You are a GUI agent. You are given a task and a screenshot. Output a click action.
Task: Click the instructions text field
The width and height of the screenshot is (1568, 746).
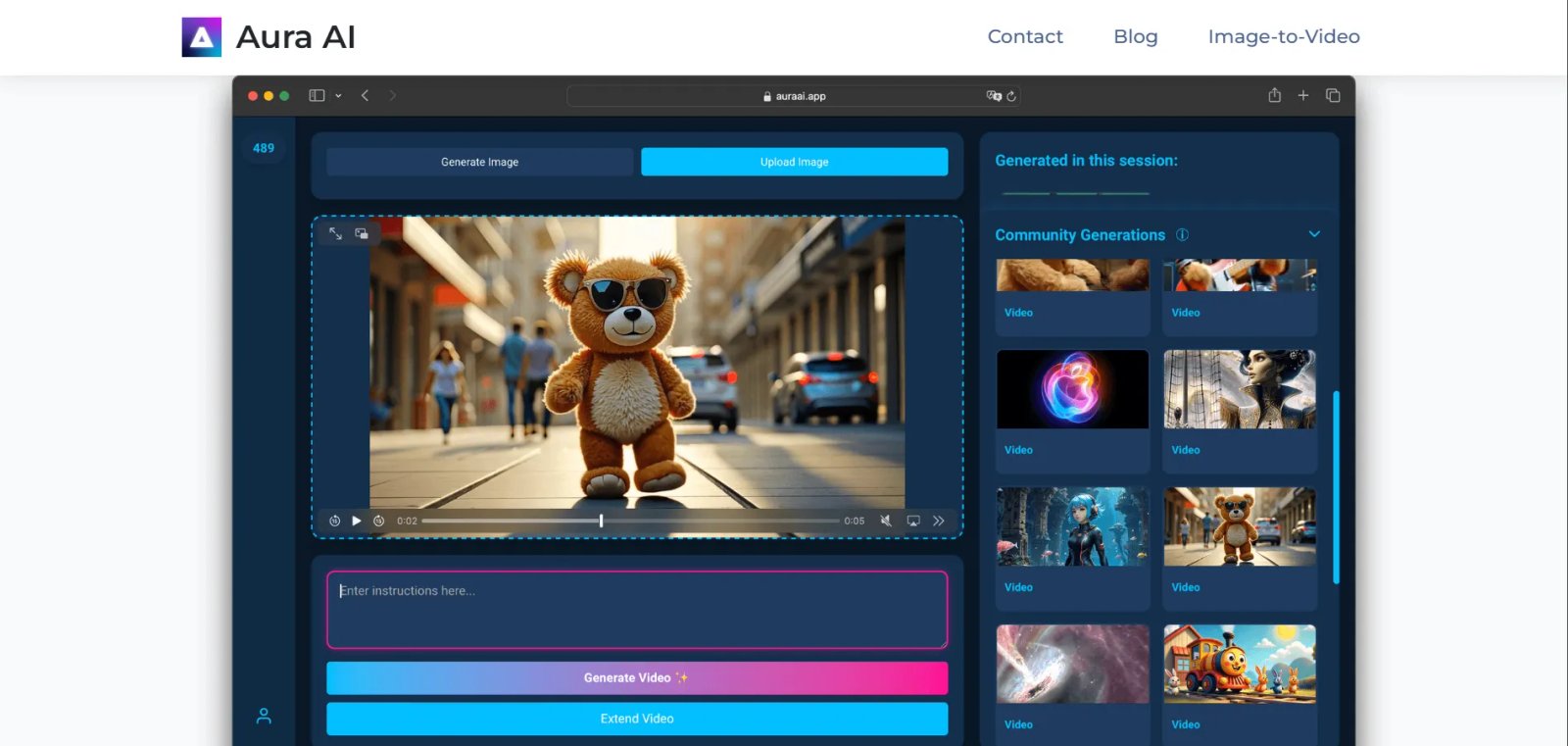(637, 610)
